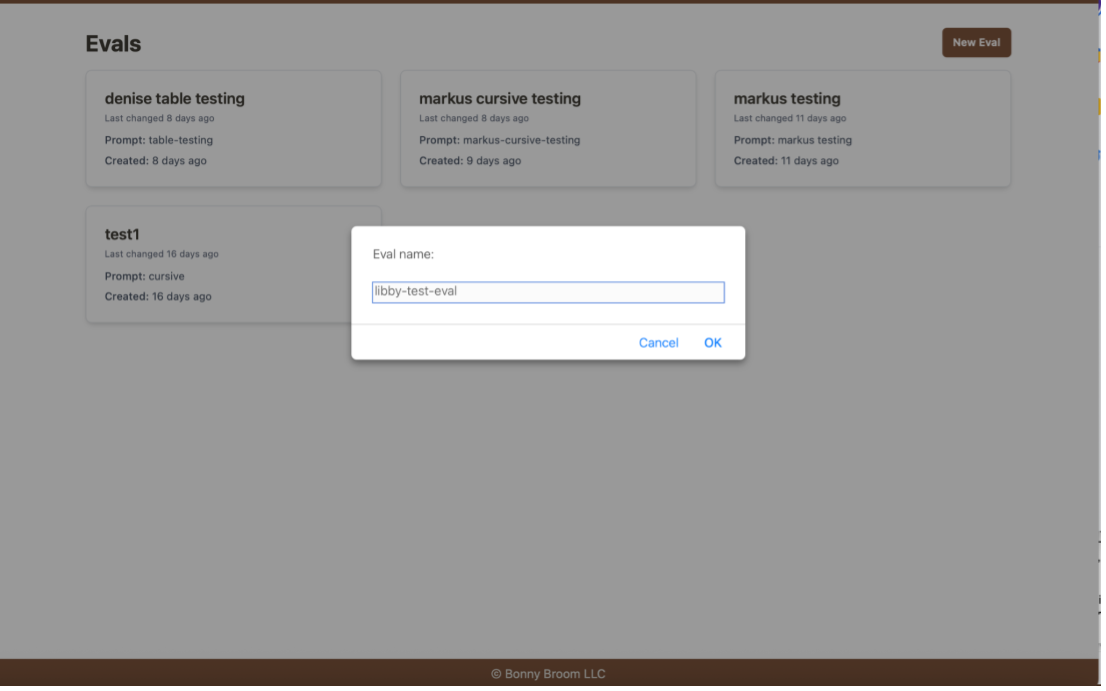The image size is (1106, 691).
Task: Click 'Prompt: markus-cursive-testing' text
Action: click(499, 140)
